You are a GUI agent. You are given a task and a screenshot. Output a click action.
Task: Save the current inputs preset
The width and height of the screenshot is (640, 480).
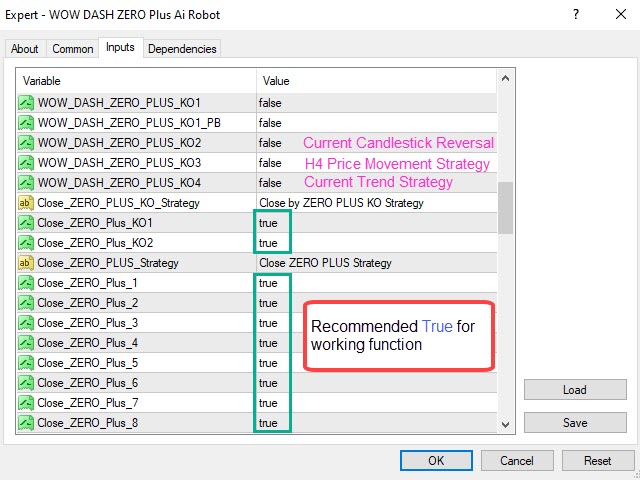(x=575, y=422)
